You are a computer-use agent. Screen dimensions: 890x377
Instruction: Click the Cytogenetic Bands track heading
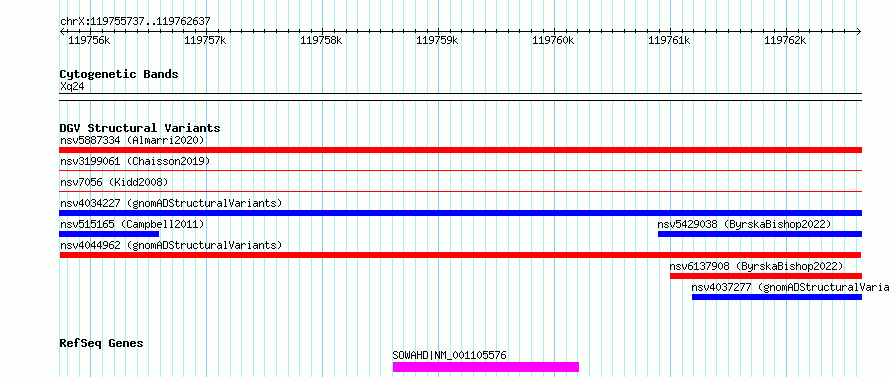pos(119,74)
